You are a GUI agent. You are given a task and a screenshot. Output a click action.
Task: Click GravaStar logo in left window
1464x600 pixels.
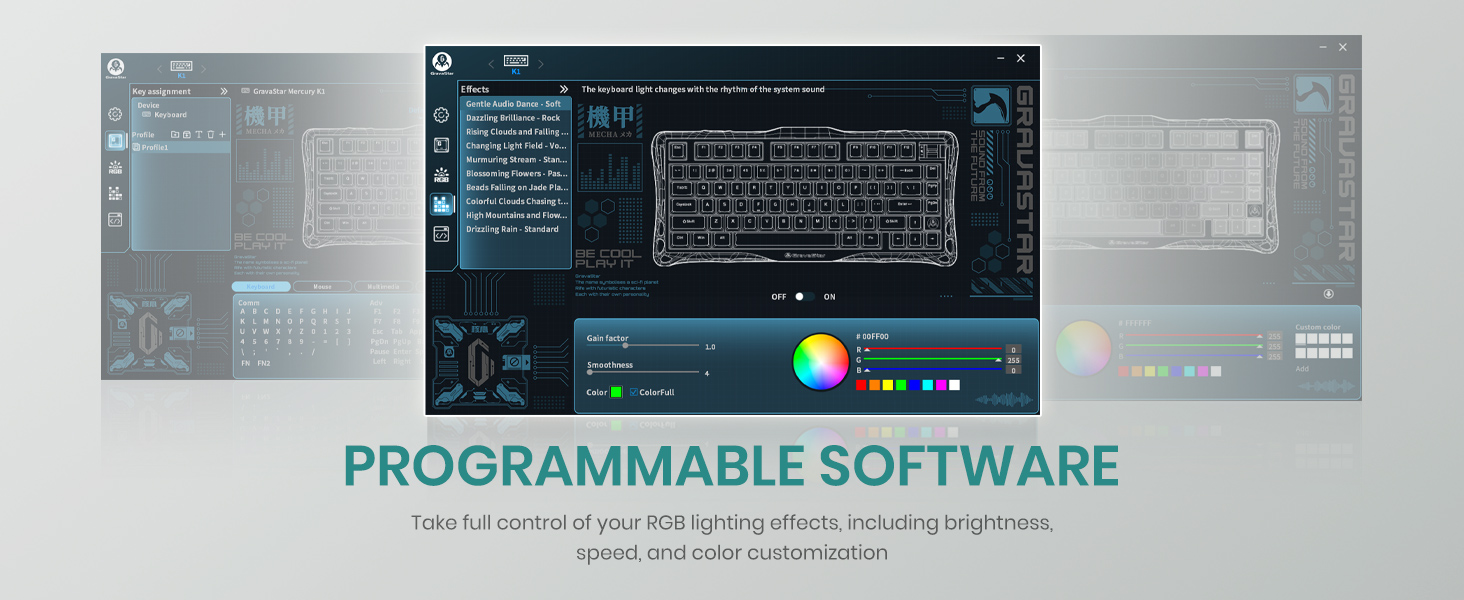coord(115,67)
